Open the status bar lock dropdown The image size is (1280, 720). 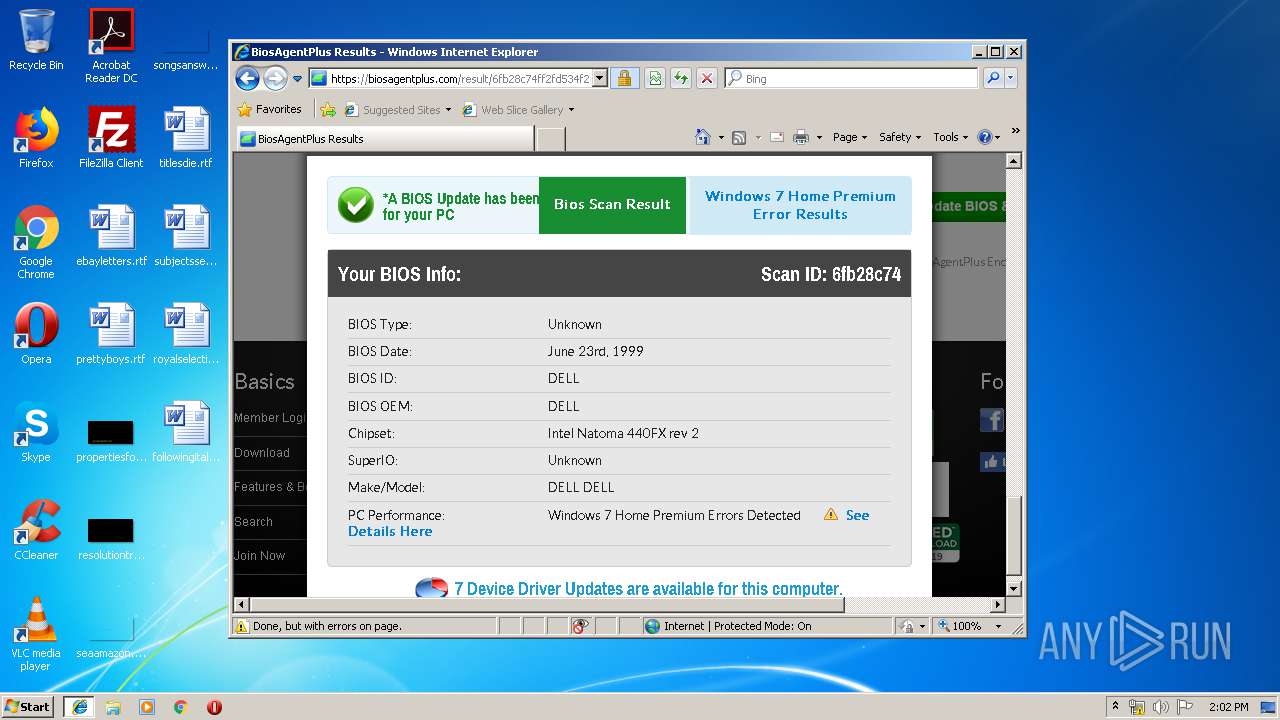pos(912,626)
